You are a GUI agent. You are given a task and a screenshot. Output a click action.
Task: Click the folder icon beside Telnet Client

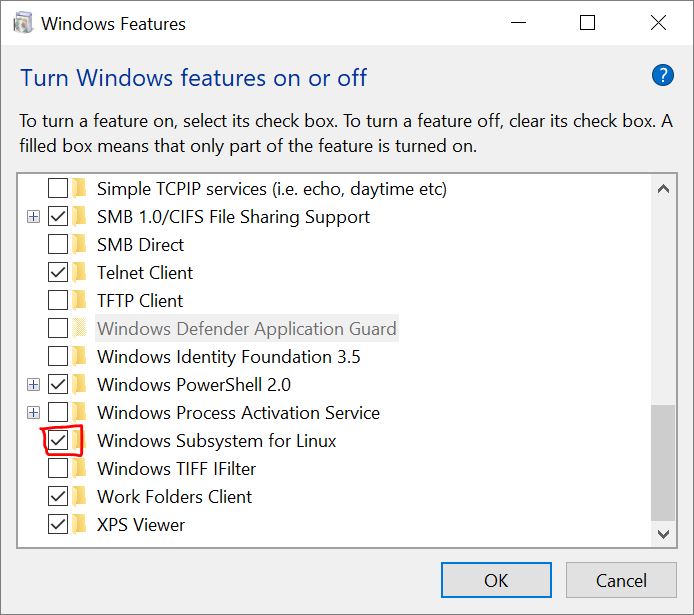[80, 273]
